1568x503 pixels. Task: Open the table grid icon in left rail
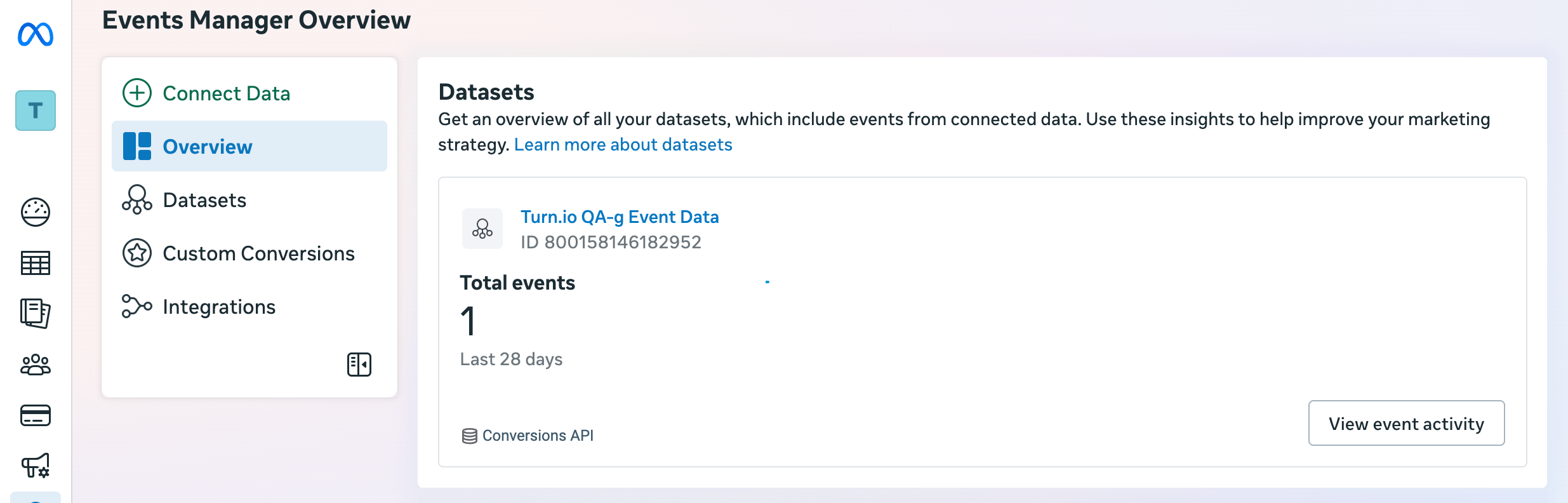point(36,263)
